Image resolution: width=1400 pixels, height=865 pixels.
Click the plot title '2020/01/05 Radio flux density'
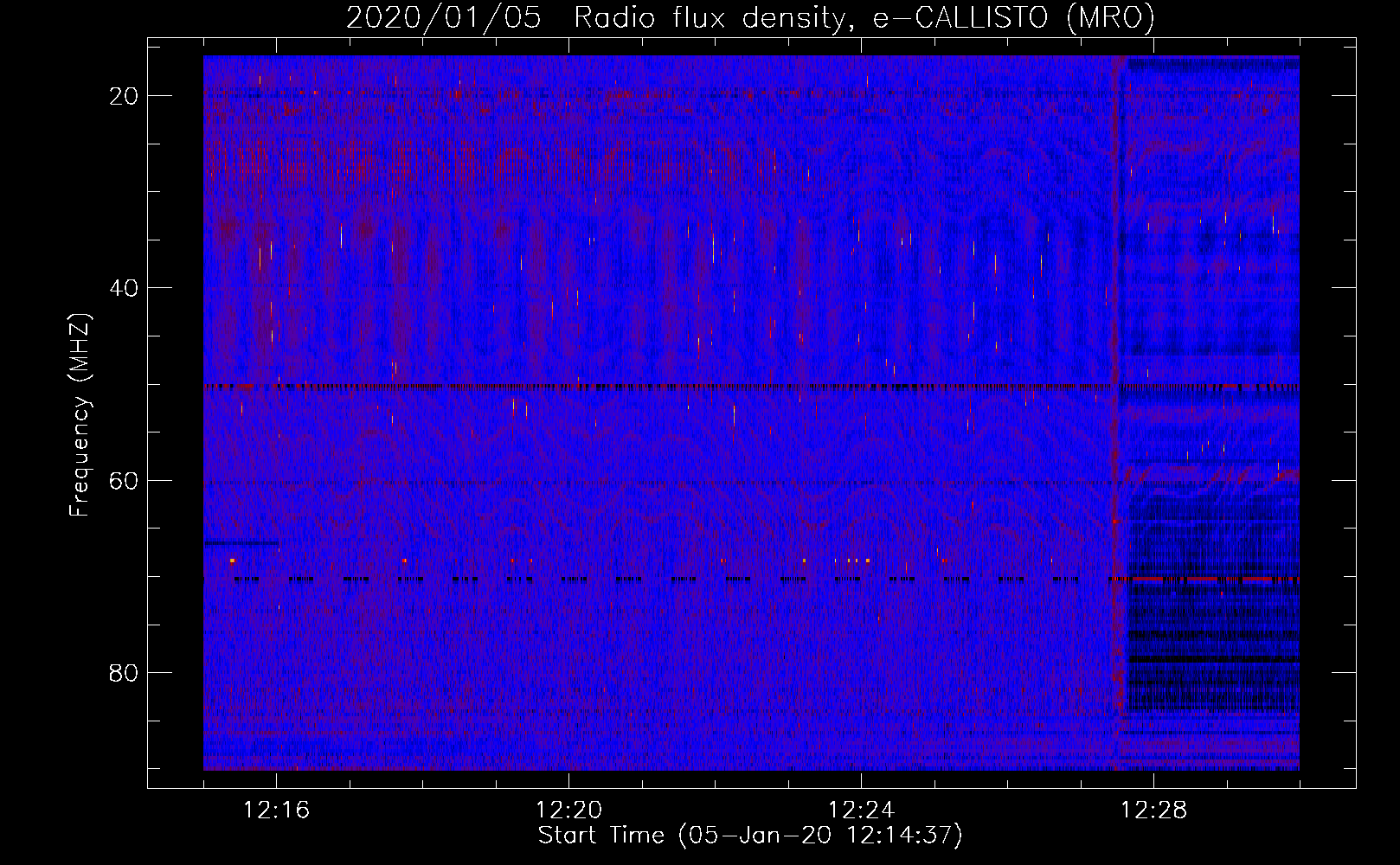tap(751, 18)
